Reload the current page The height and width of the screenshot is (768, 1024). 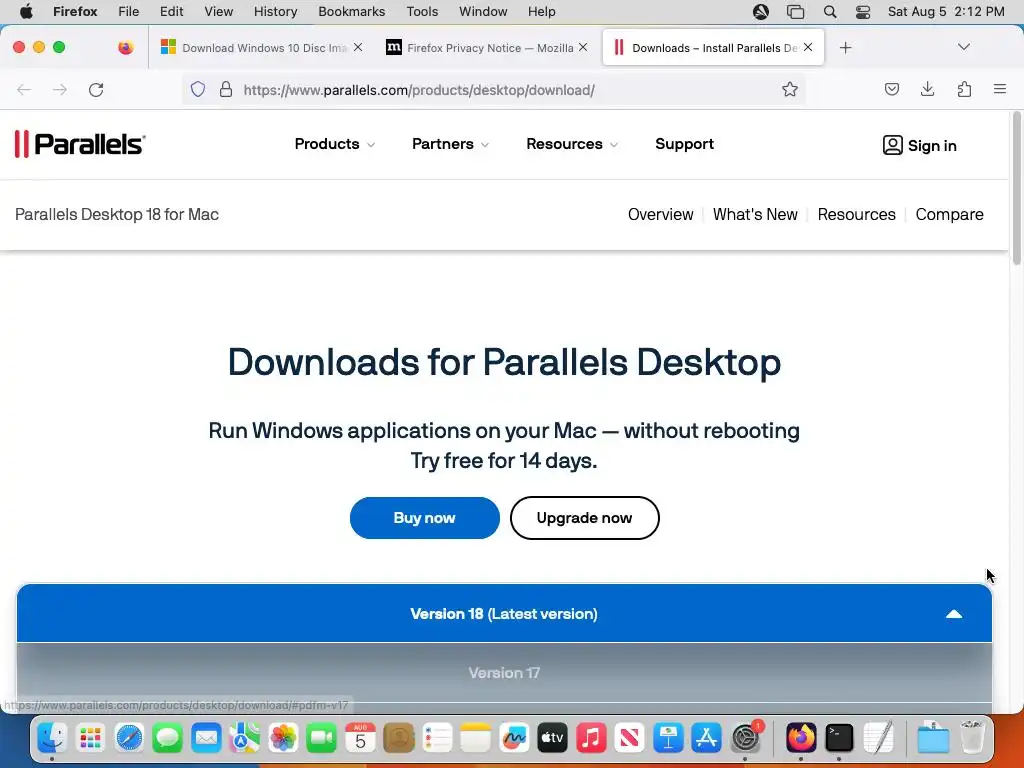(x=96, y=89)
